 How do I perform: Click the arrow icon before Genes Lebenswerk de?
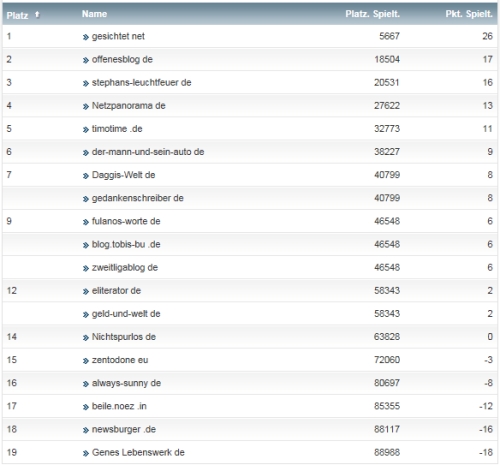coord(86,453)
